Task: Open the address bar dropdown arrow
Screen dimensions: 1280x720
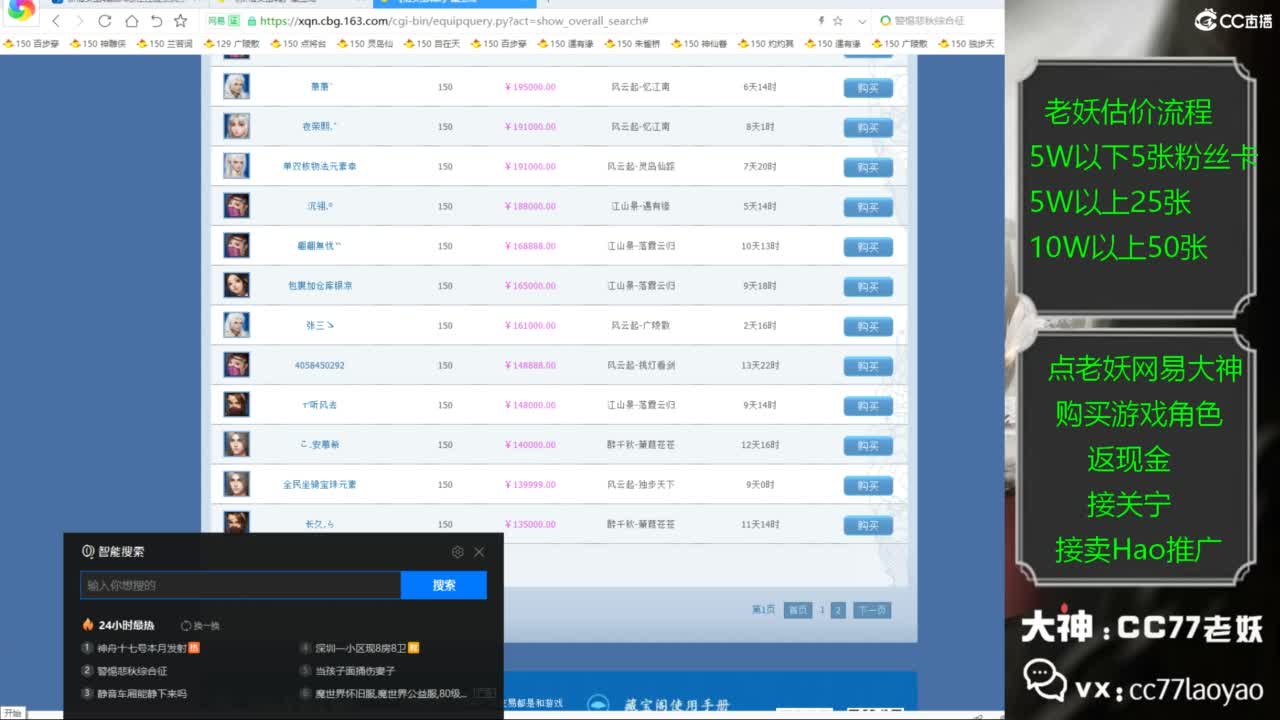Action: (x=863, y=20)
